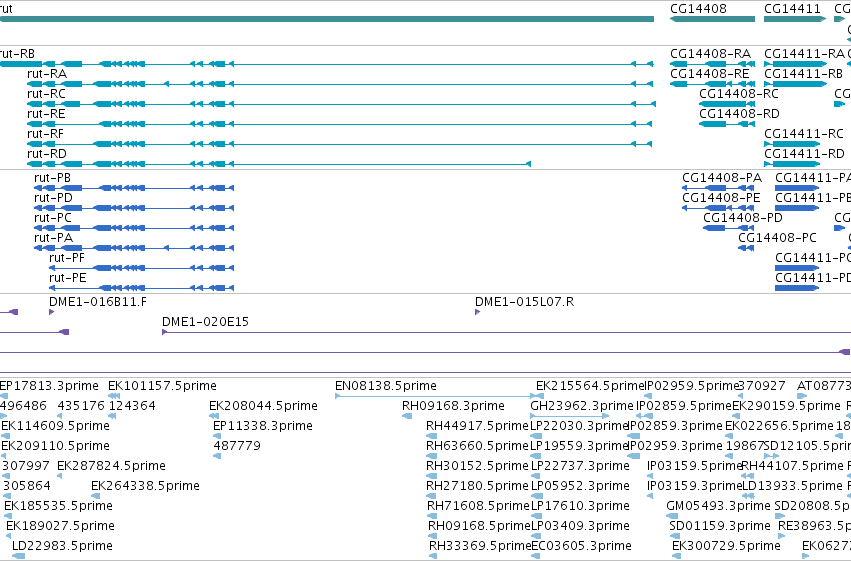The image size is (851, 561).
Task: Click the CG14408-PC protein label
Action: coord(777,238)
